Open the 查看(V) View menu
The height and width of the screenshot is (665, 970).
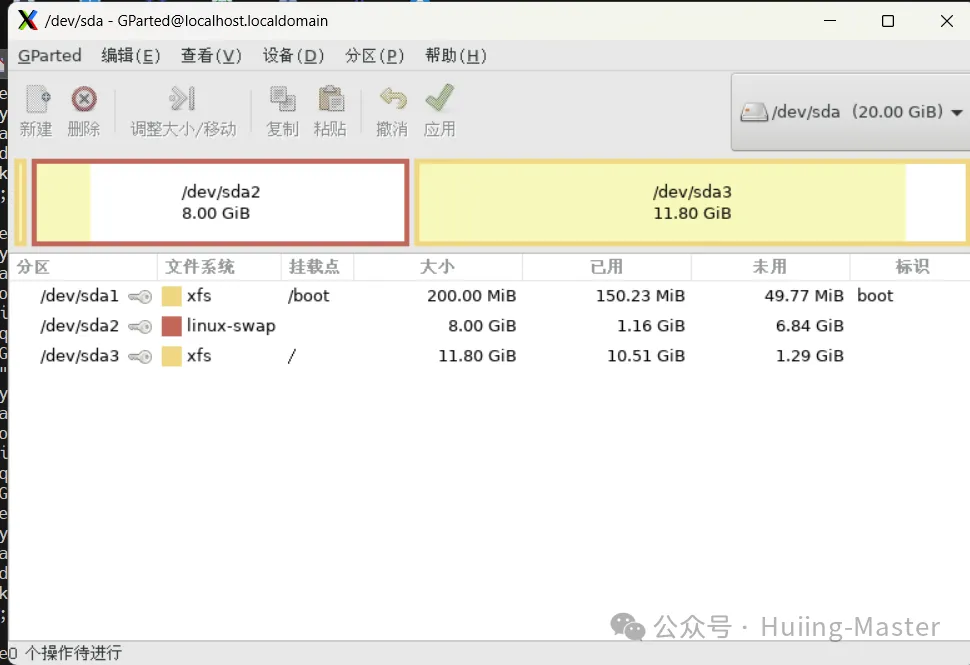coord(211,56)
